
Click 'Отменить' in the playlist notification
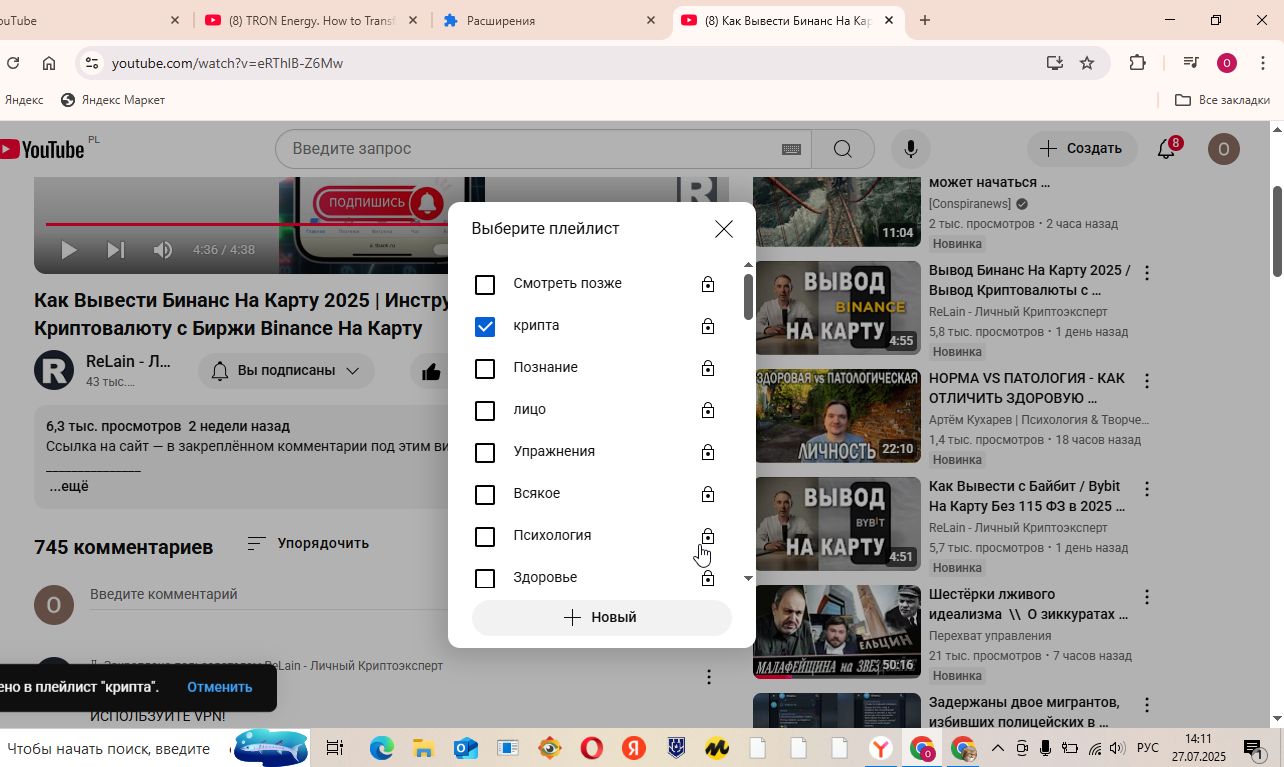[x=219, y=687]
